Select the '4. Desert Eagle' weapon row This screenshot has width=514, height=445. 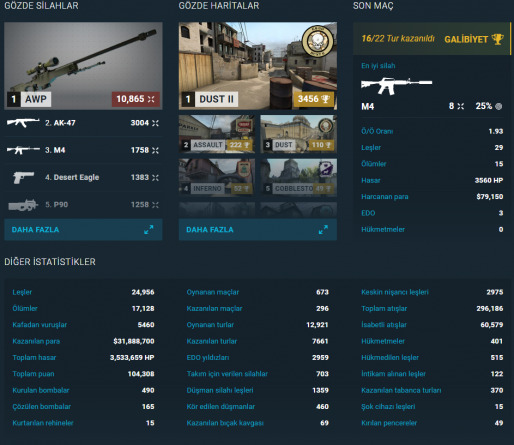pyautogui.click(x=83, y=177)
